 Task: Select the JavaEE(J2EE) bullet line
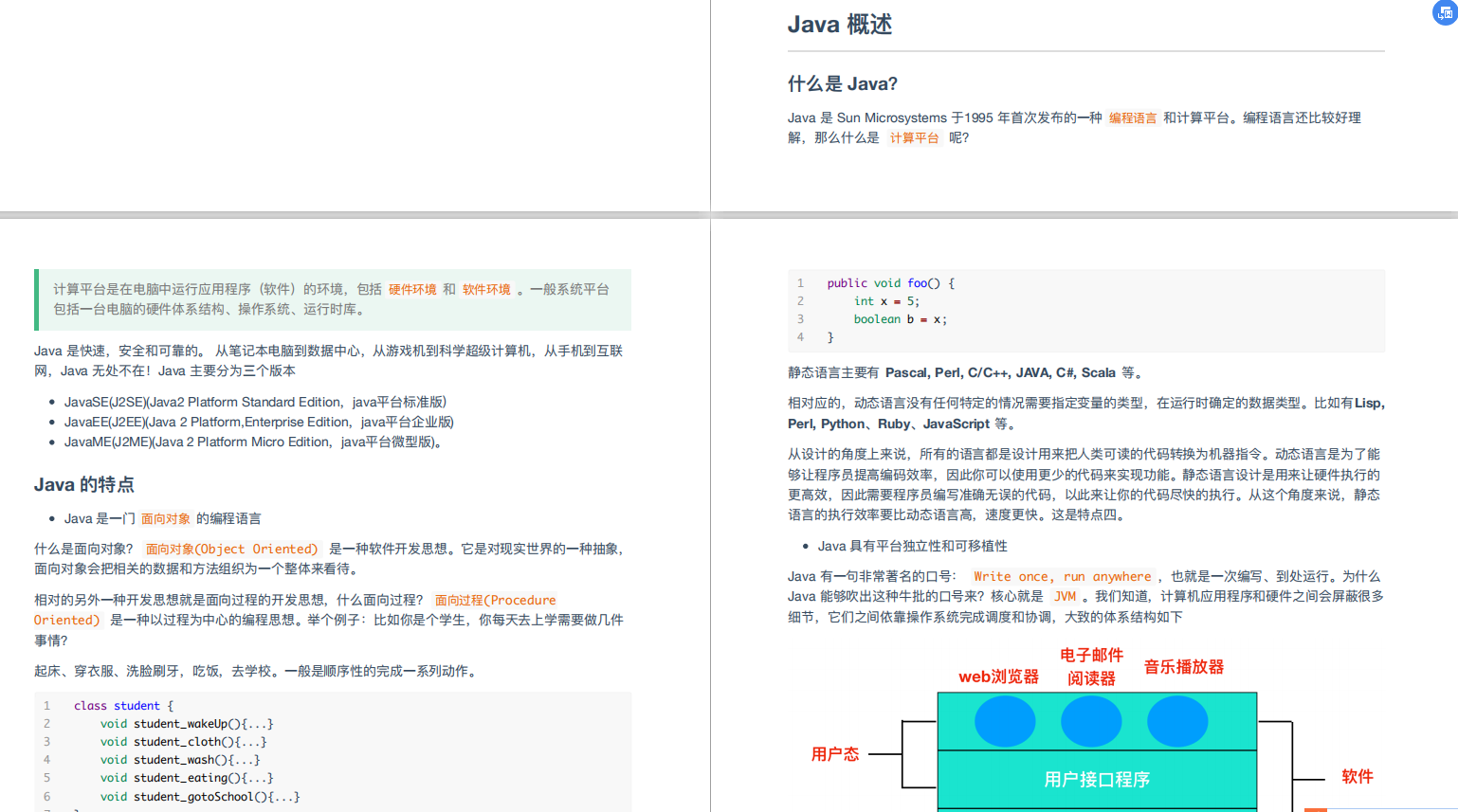[259, 422]
